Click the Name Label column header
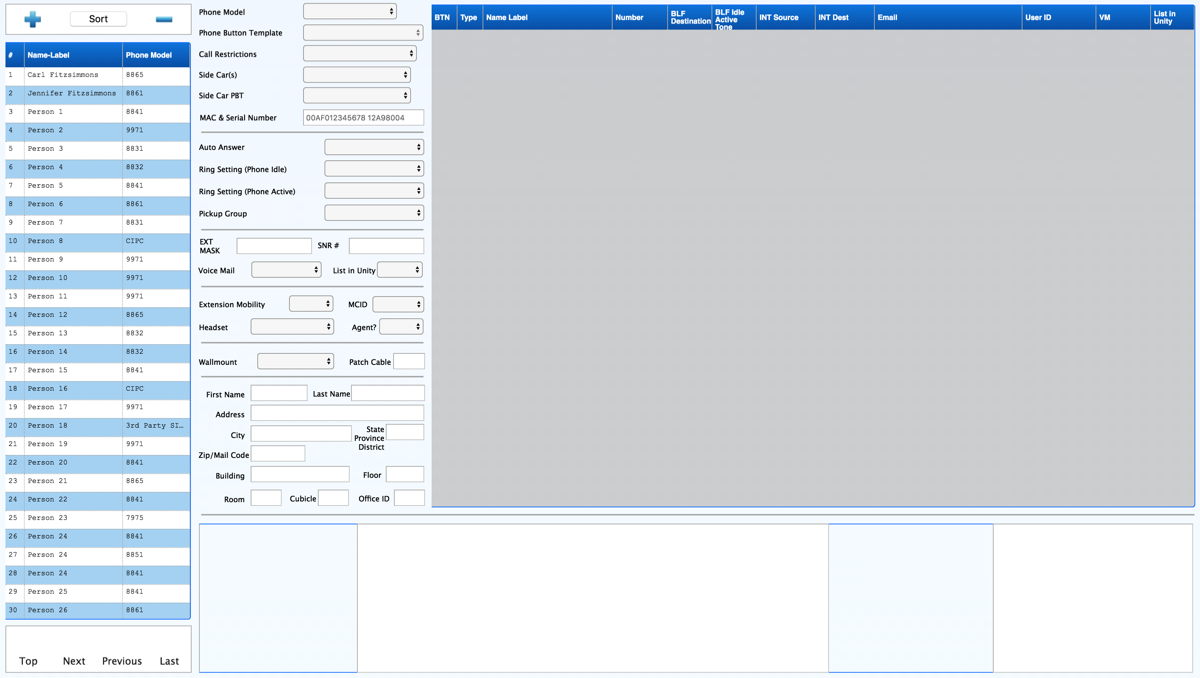The width and height of the screenshot is (1200, 678). click(547, 18)
